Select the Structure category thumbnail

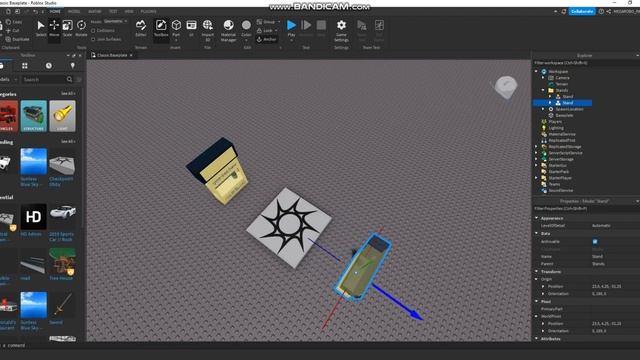pos(33,116)
